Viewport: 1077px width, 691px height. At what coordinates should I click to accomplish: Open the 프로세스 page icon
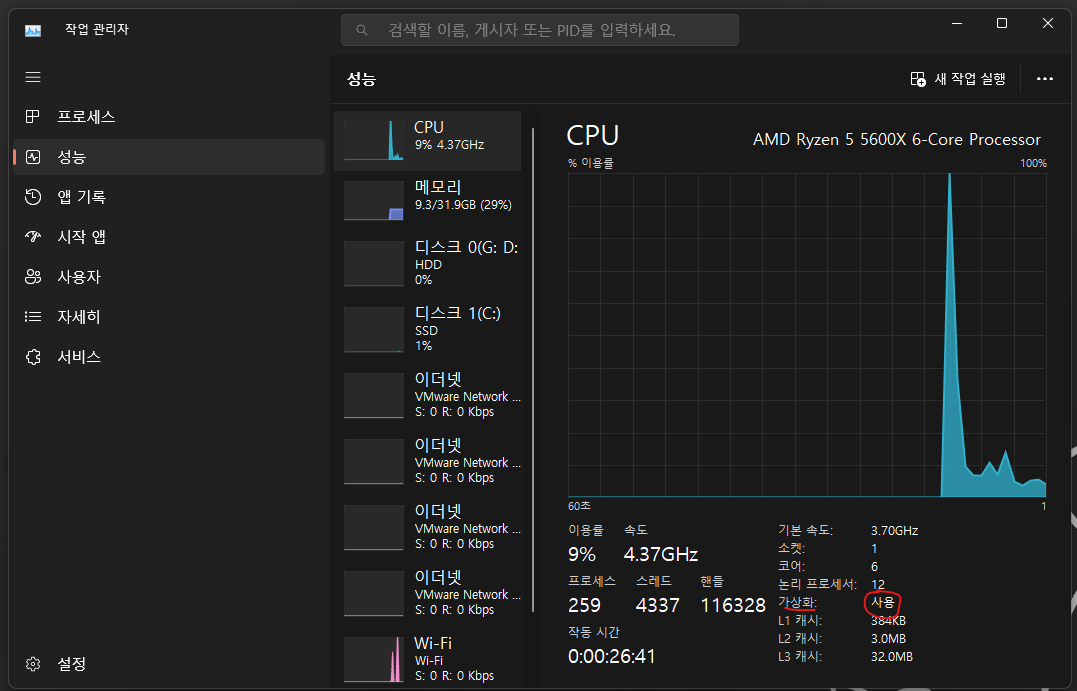32,117
